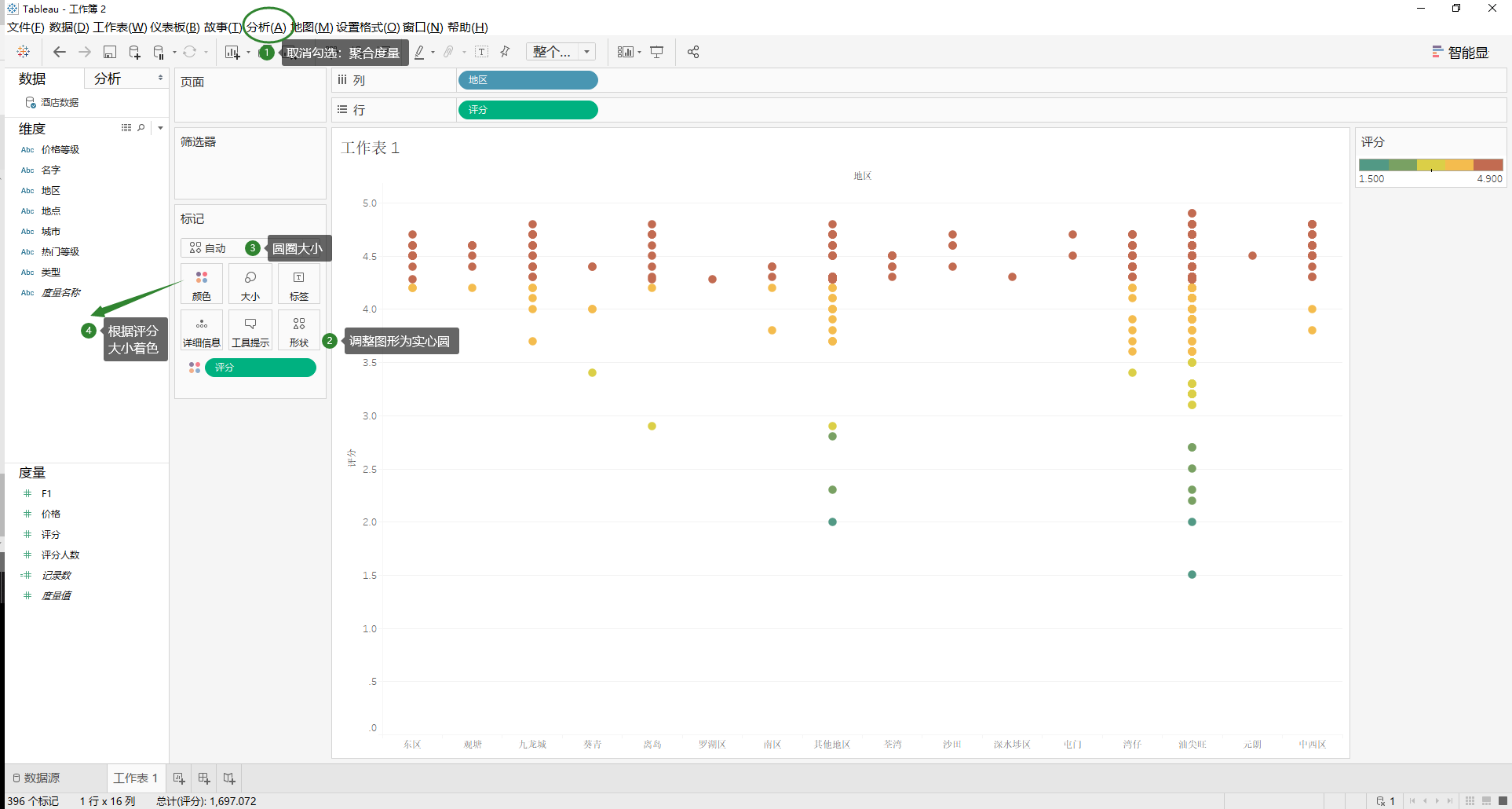Open dropdown arrow beside refresh icon
Image resolution: width=1512 pixels, height=809 pixels.
206,53
